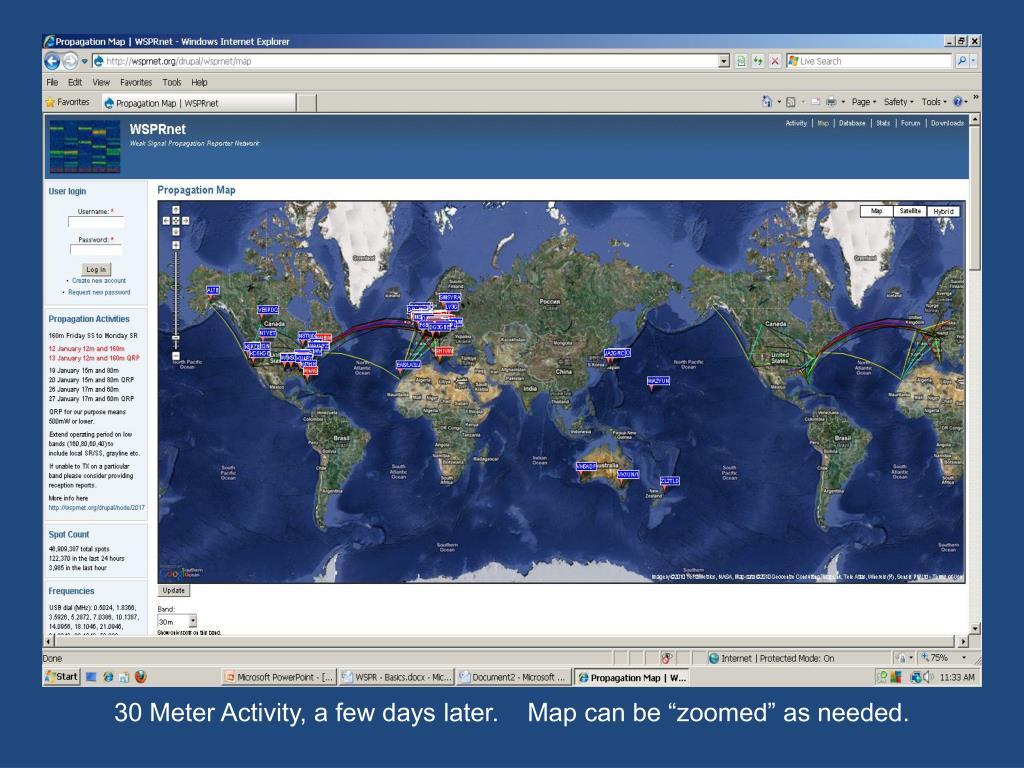Click the address bar URL field
This screenshot has width=1024, height=768.
coord(405,61)
